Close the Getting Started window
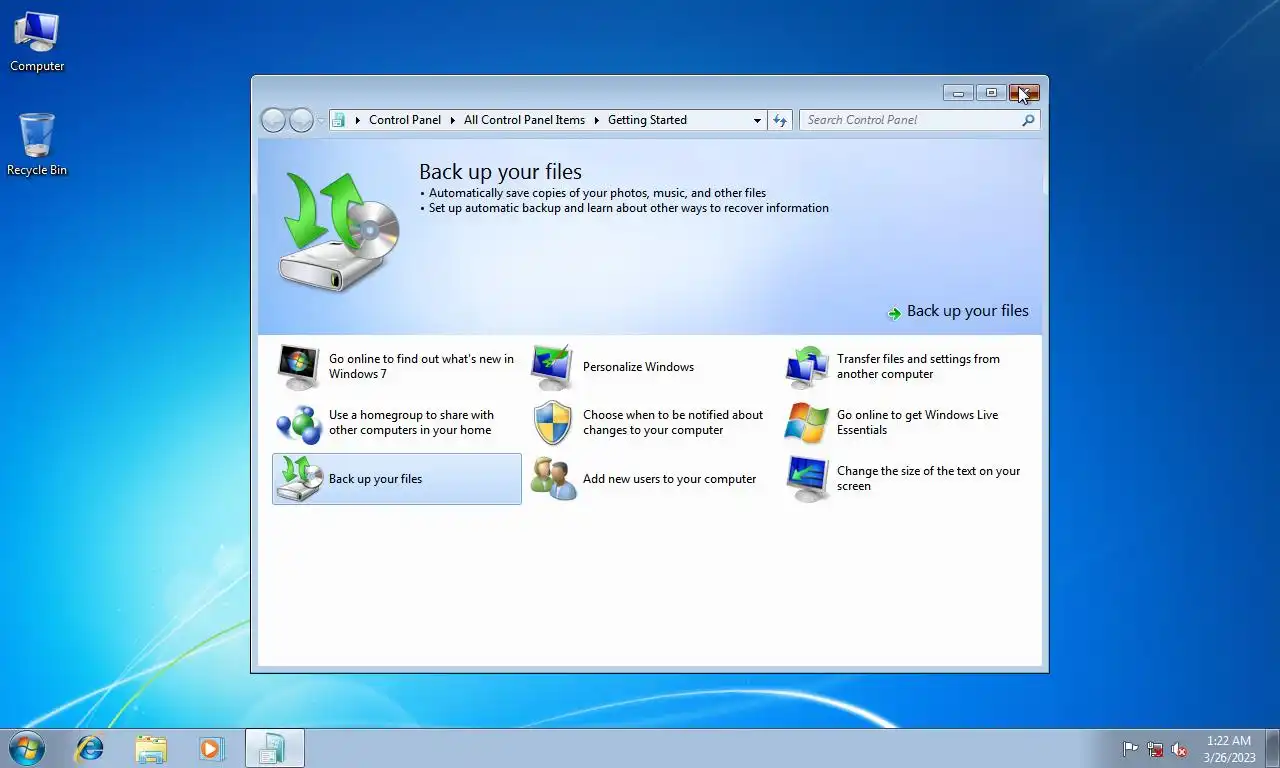The width and height of the screenshot is (1280, 768). pyautogui.click(x=1025, y=93)
